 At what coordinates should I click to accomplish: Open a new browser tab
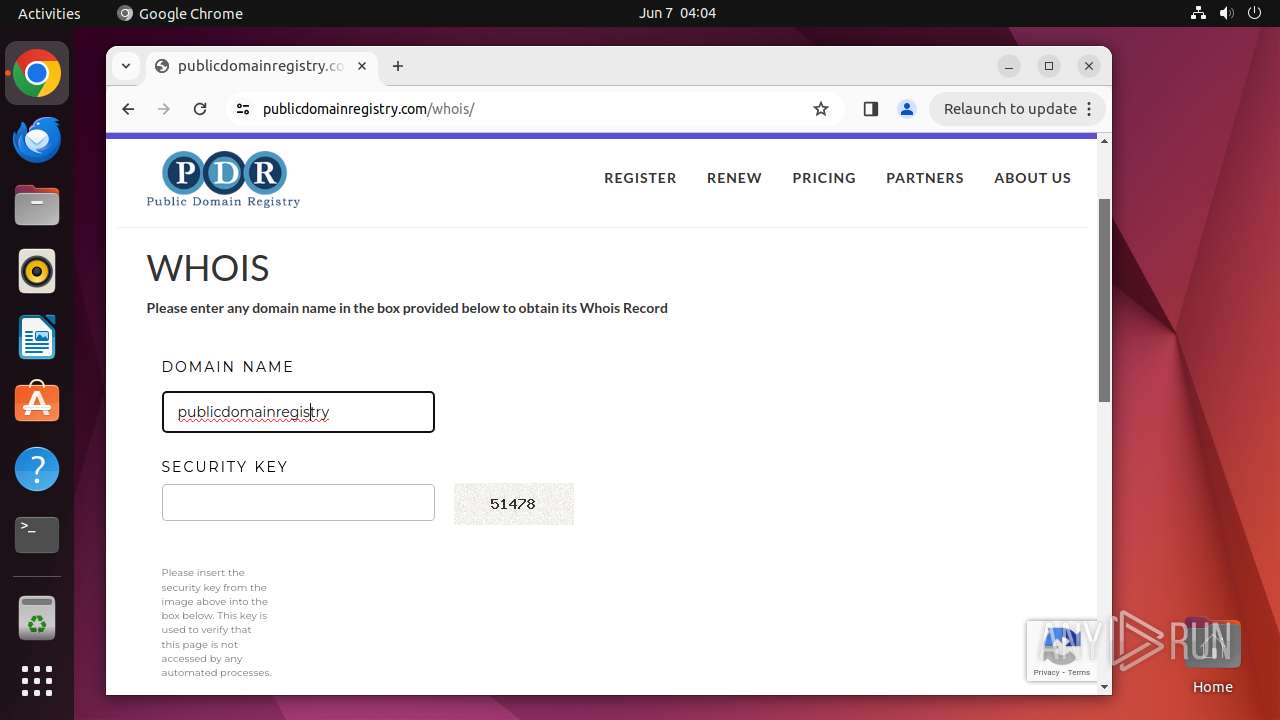[x=398, y=66]
